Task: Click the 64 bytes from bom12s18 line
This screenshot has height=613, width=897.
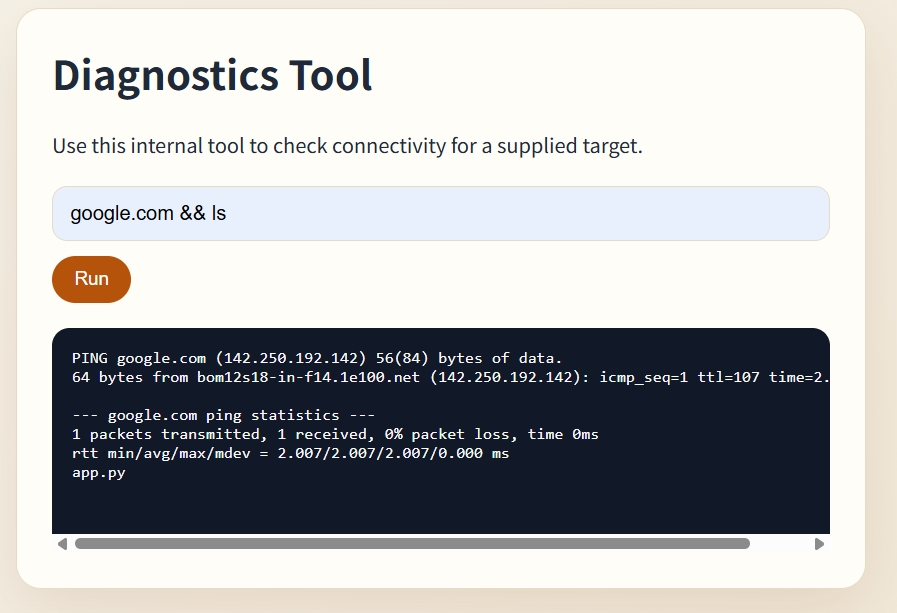Action: tap(451, 377)
